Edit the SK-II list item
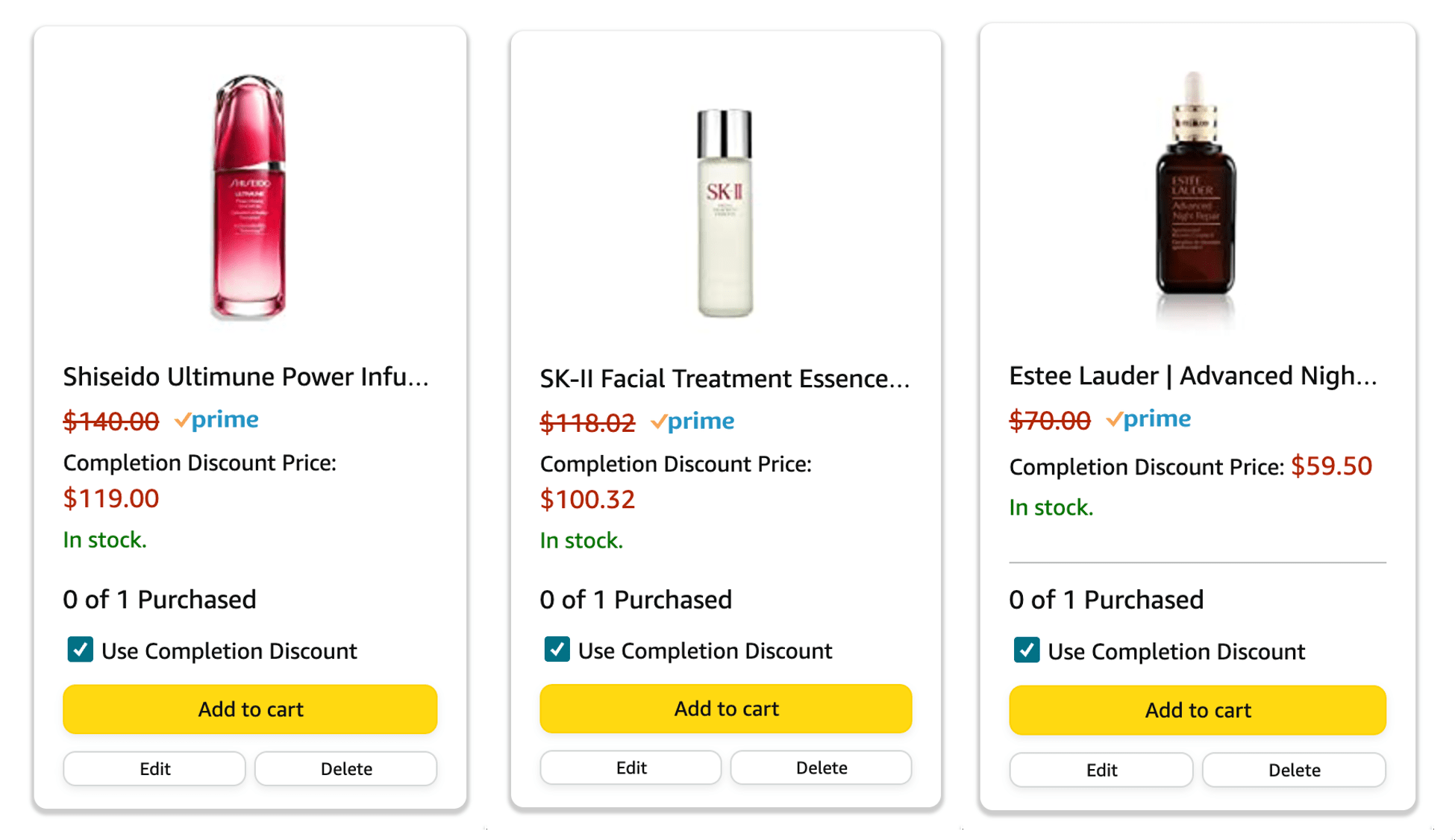This screenshot has height=840, width=1455. pyautogui.click(x=630, y=767)
